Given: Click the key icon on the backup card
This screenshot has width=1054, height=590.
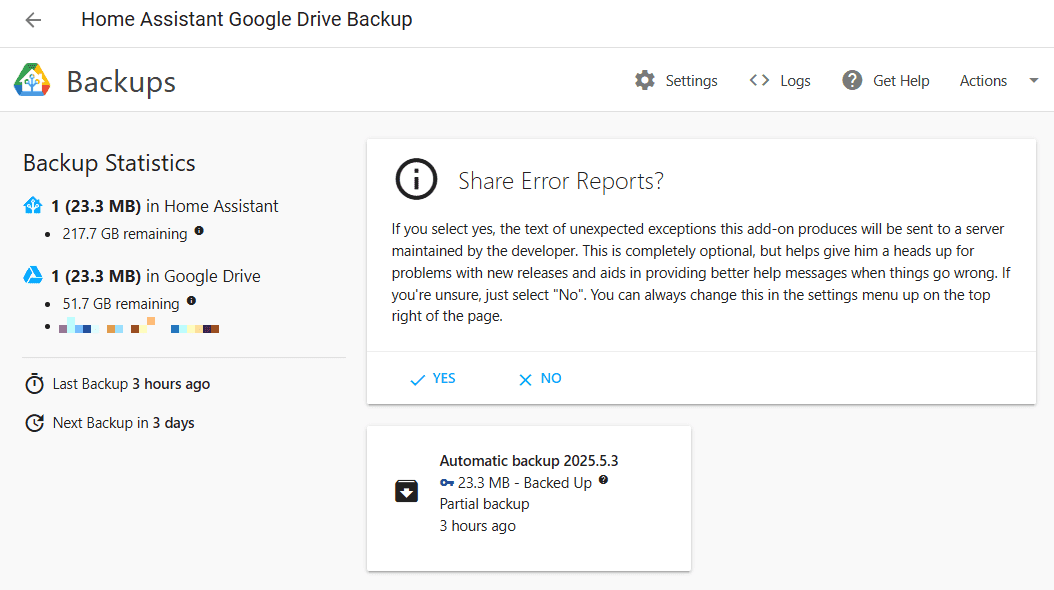Looking at the screenshot, I should 447,482.
